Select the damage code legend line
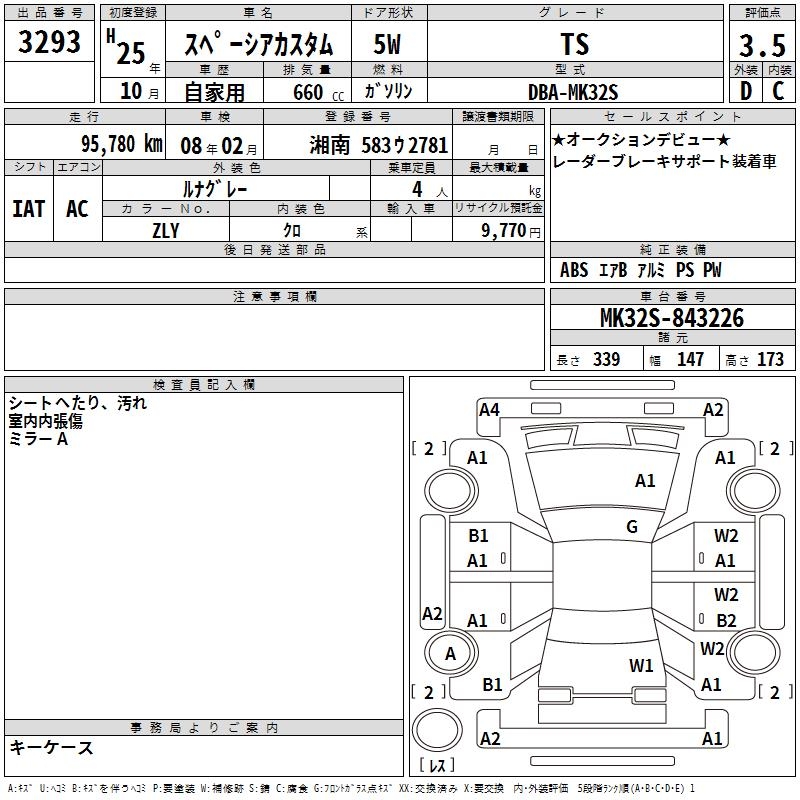The image size is (800, 800). [351, 788]
